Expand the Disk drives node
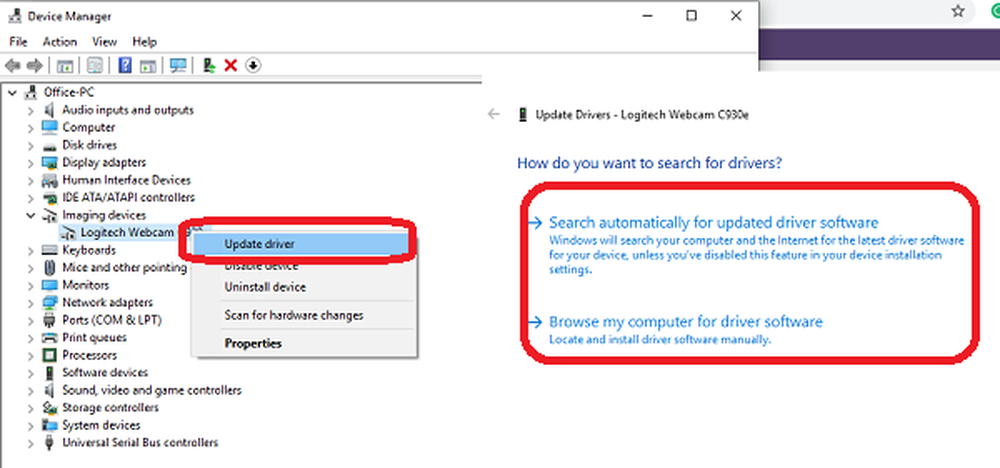Screen dimensions: 1000x468 click(31, 145)
